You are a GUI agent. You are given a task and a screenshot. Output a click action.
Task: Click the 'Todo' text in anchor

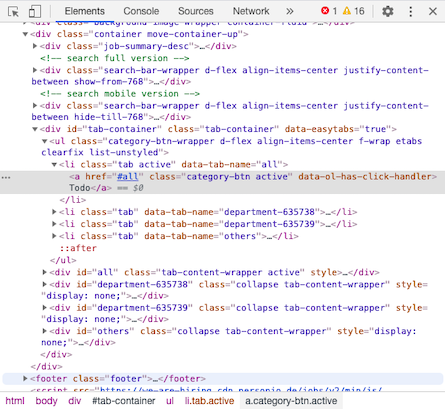[x=80, y=188]
